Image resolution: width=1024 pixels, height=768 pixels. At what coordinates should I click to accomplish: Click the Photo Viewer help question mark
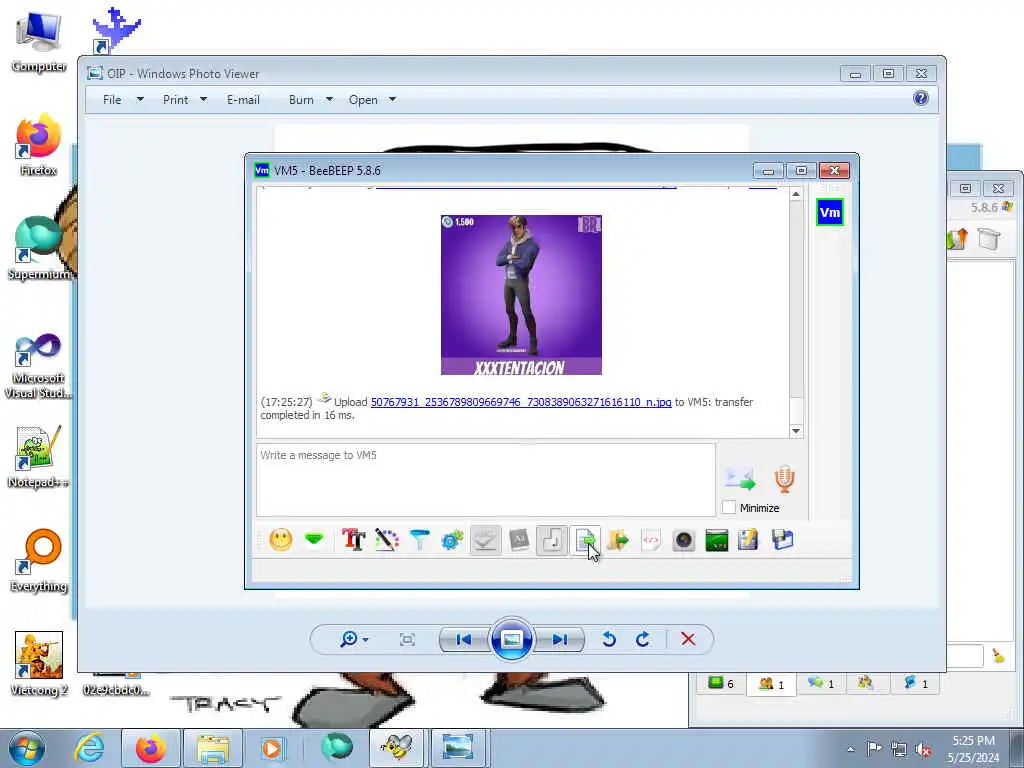click(921, 99)
